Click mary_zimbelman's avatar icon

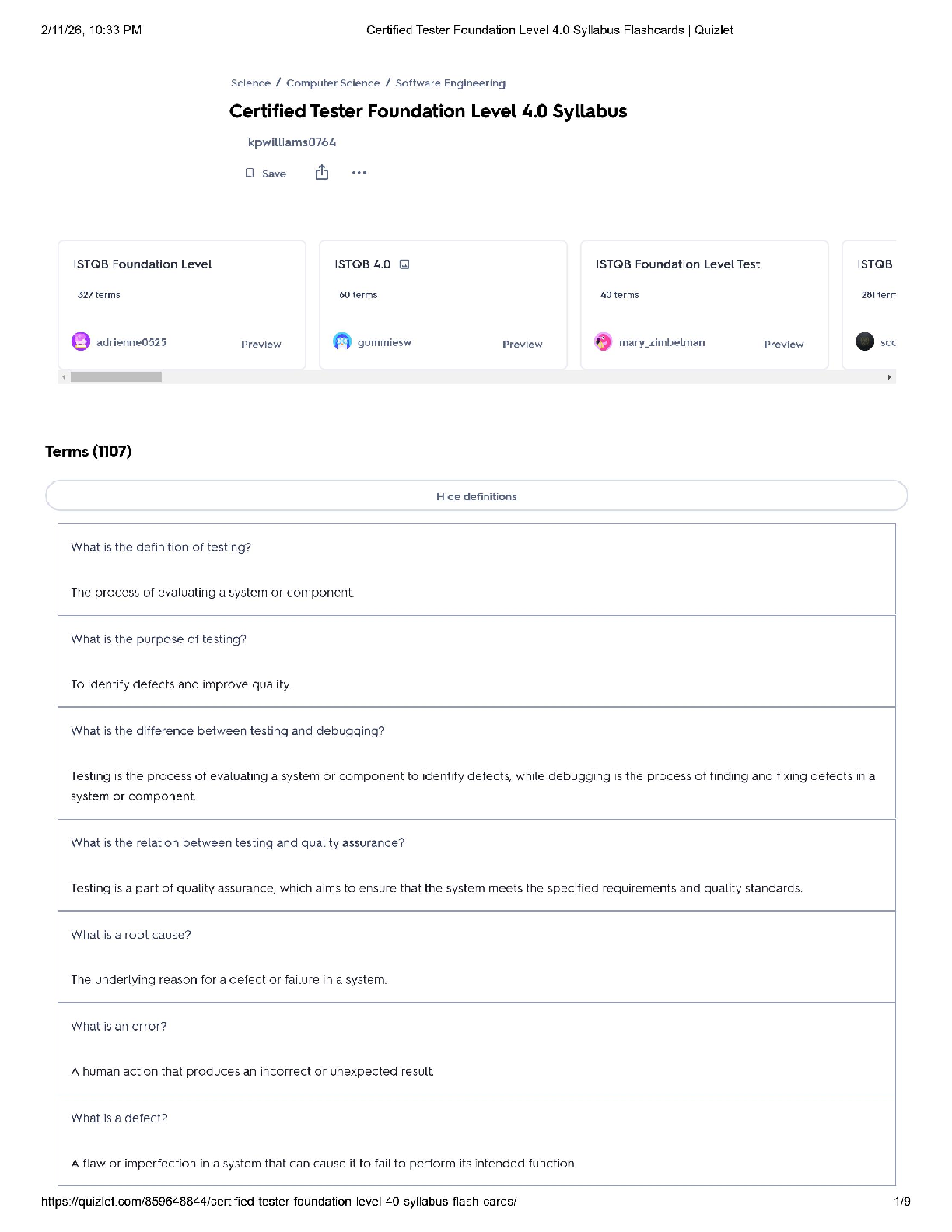604,341
